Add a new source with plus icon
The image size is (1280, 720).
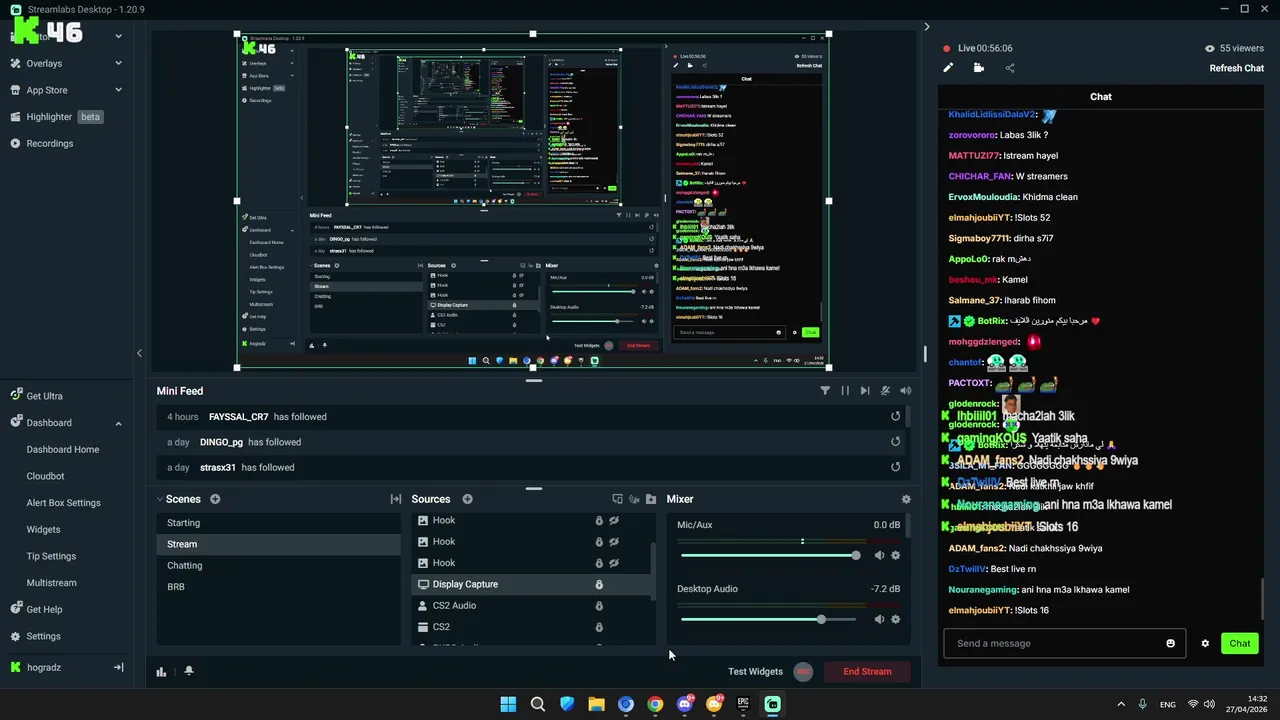point(467,499)
